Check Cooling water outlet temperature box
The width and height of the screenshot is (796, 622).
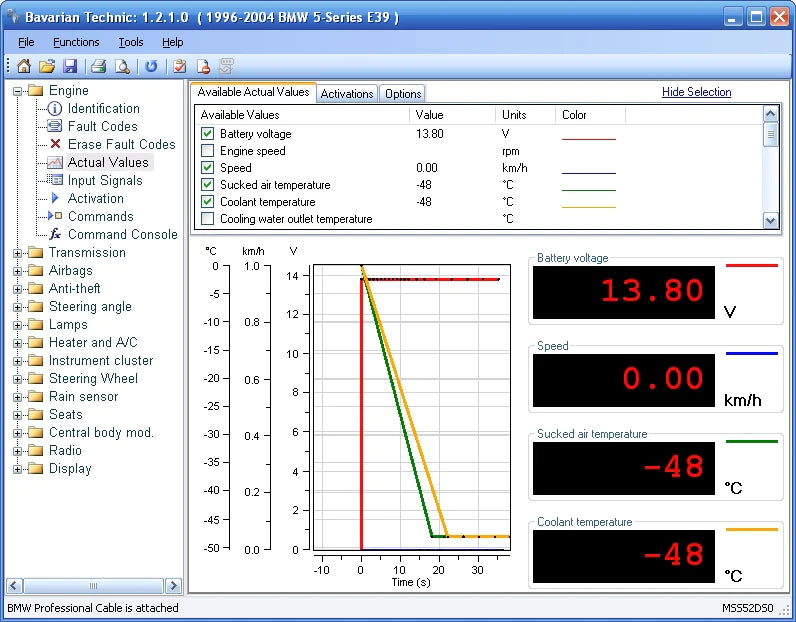(207, 219)
